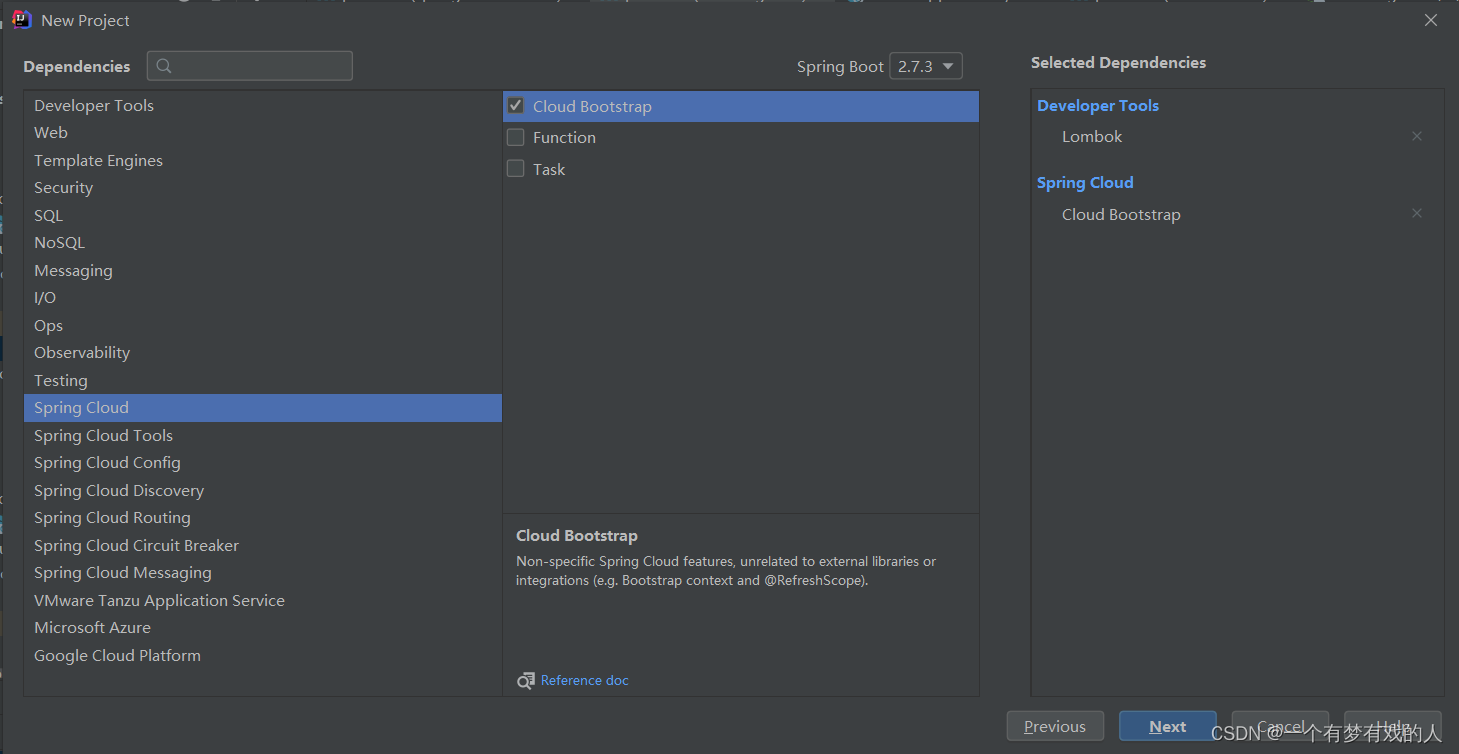Select VMware Tanzu Application Service category

[x=263, y=600]
